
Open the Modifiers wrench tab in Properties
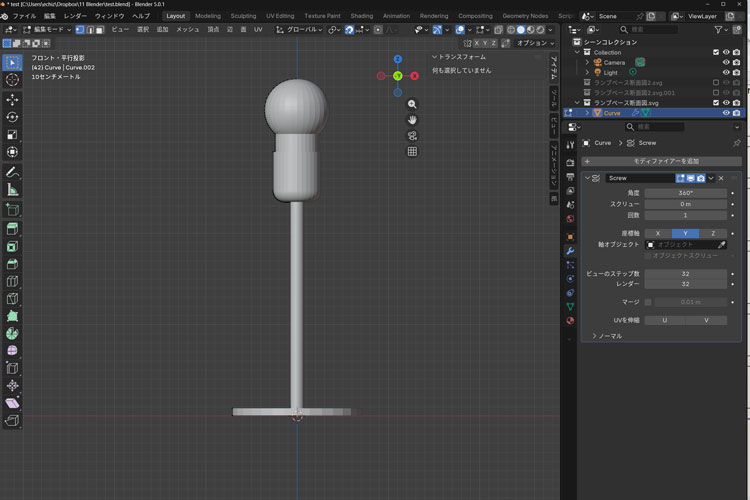570,251
